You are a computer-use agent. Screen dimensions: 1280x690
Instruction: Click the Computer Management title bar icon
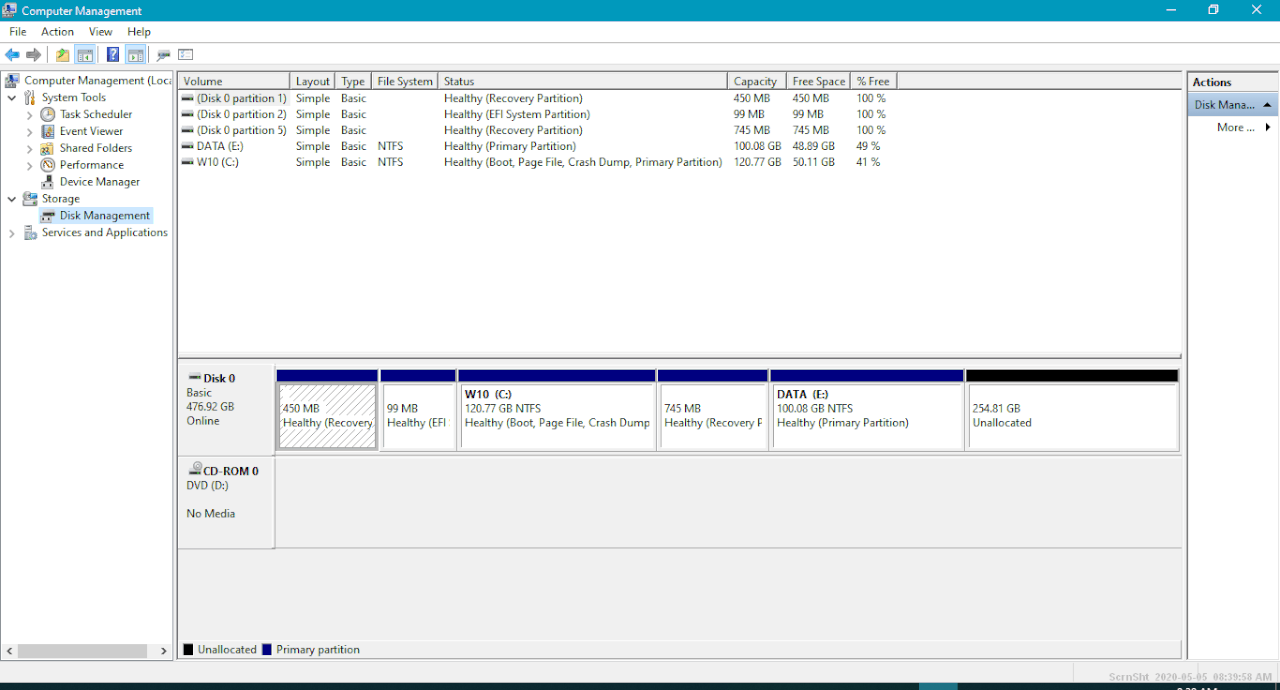point(11,10)
